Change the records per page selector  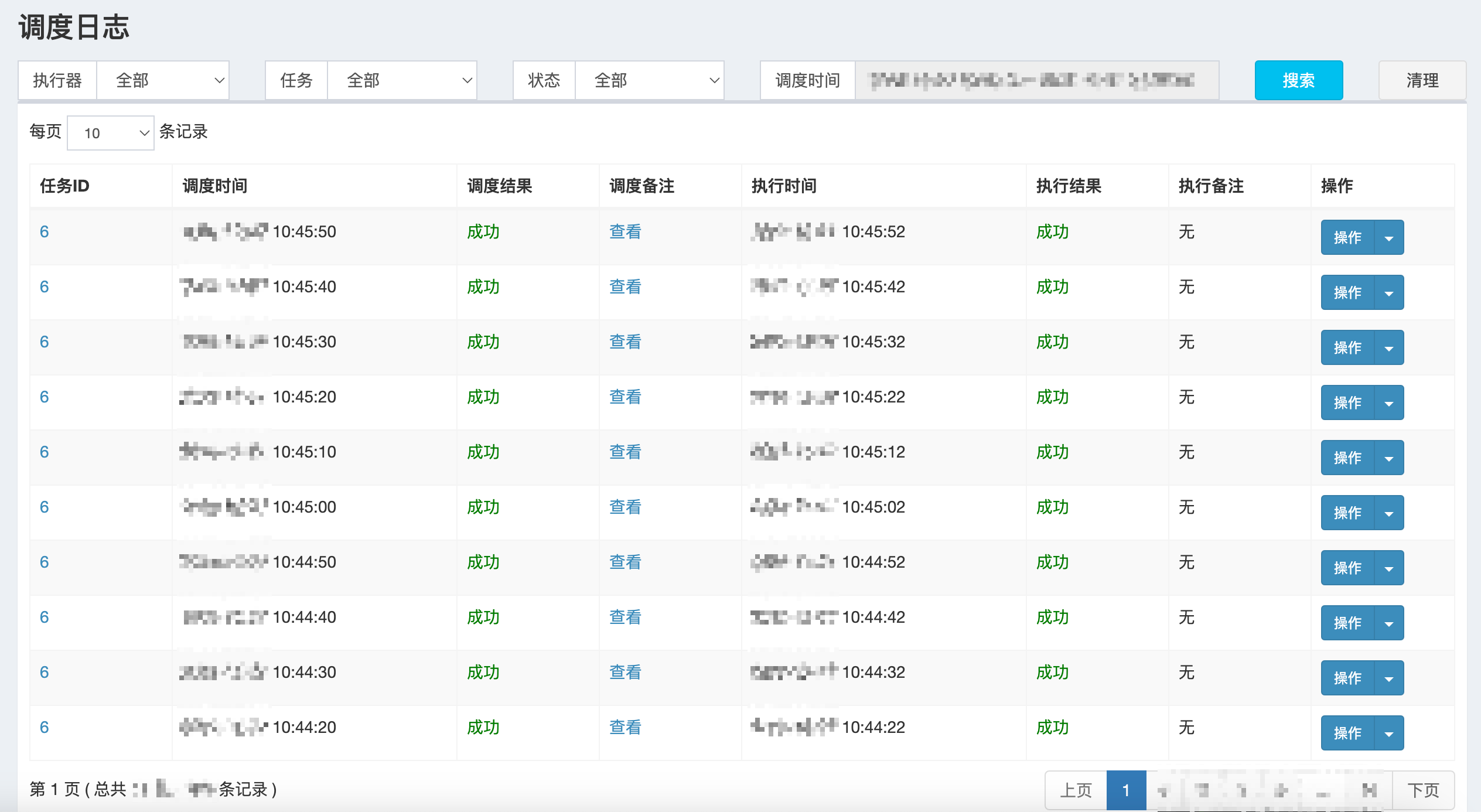point(110,133)
